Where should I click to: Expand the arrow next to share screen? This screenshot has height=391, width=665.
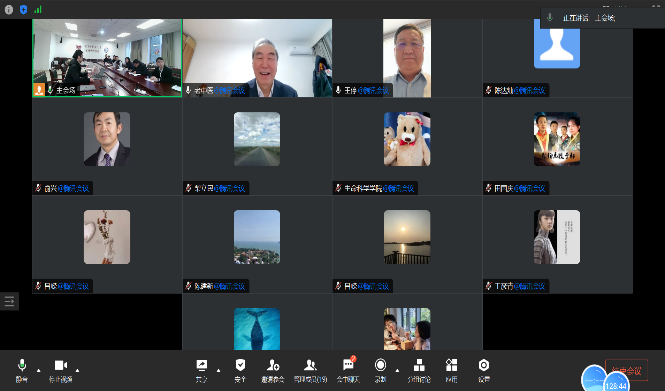click(x=218, y=370)
